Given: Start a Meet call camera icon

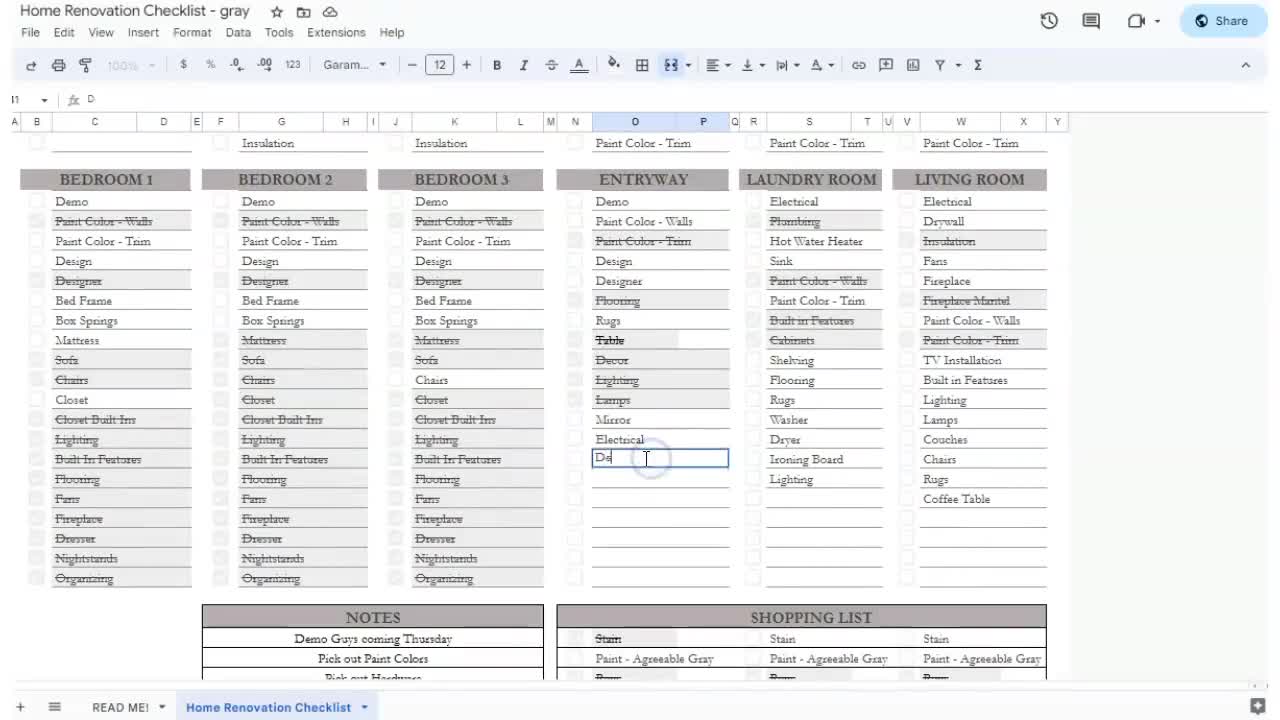Looking at the screenshot, I should point(1136,20).
